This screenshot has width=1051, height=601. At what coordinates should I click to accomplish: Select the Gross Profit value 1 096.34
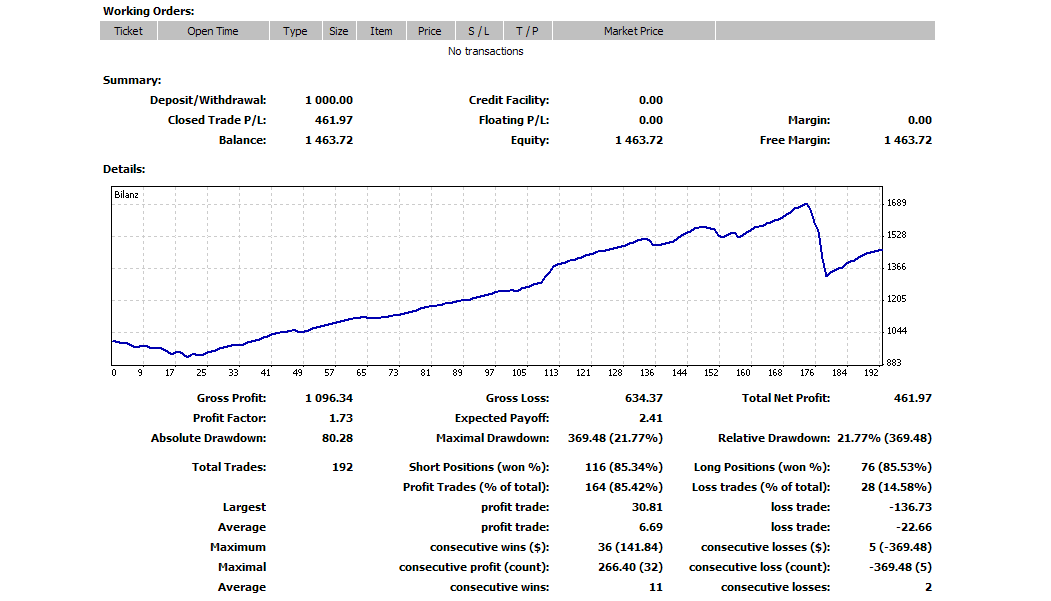tap(329, 398)
